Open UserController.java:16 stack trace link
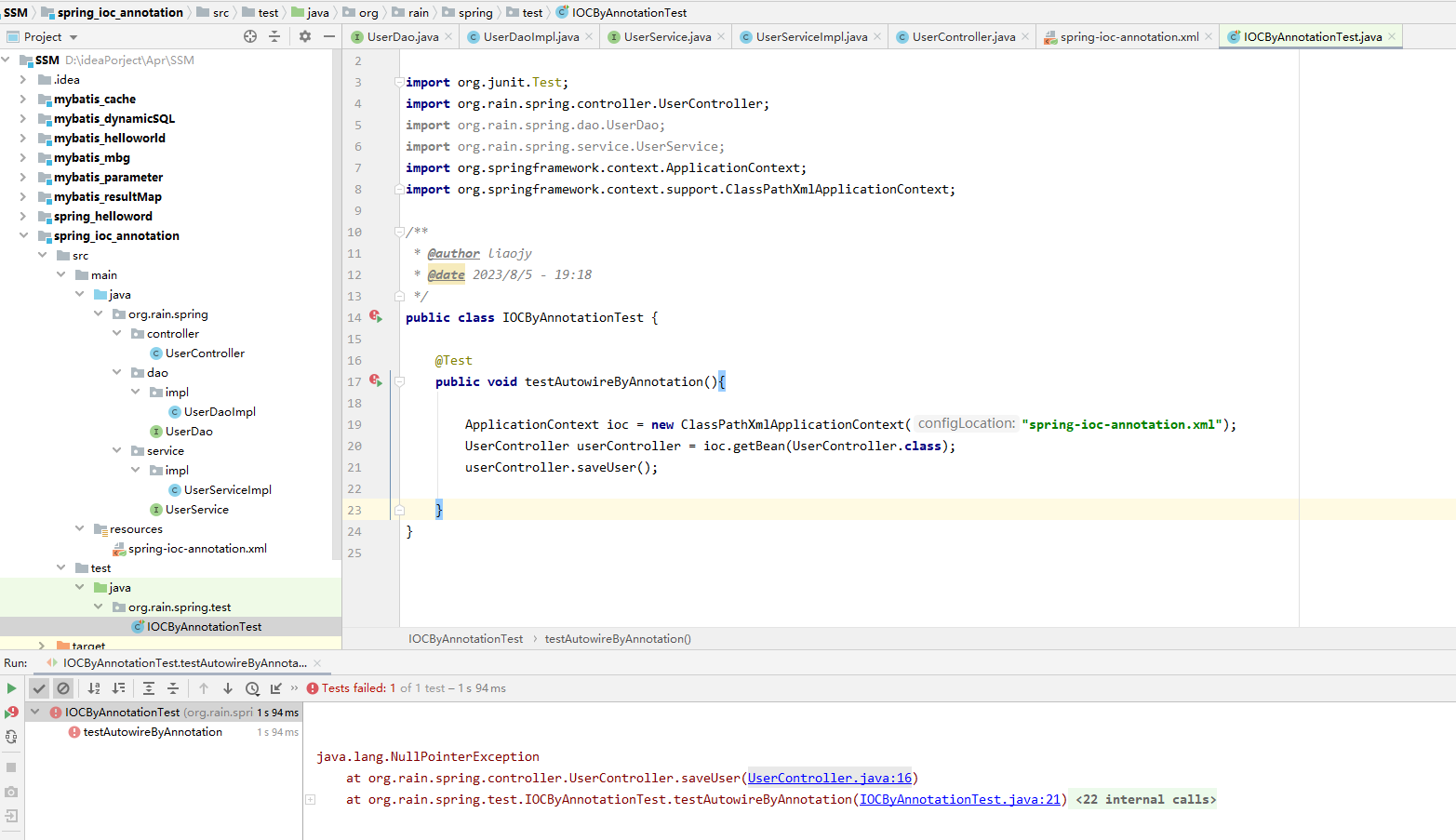The image size is (1456, 840). [830, 778]
